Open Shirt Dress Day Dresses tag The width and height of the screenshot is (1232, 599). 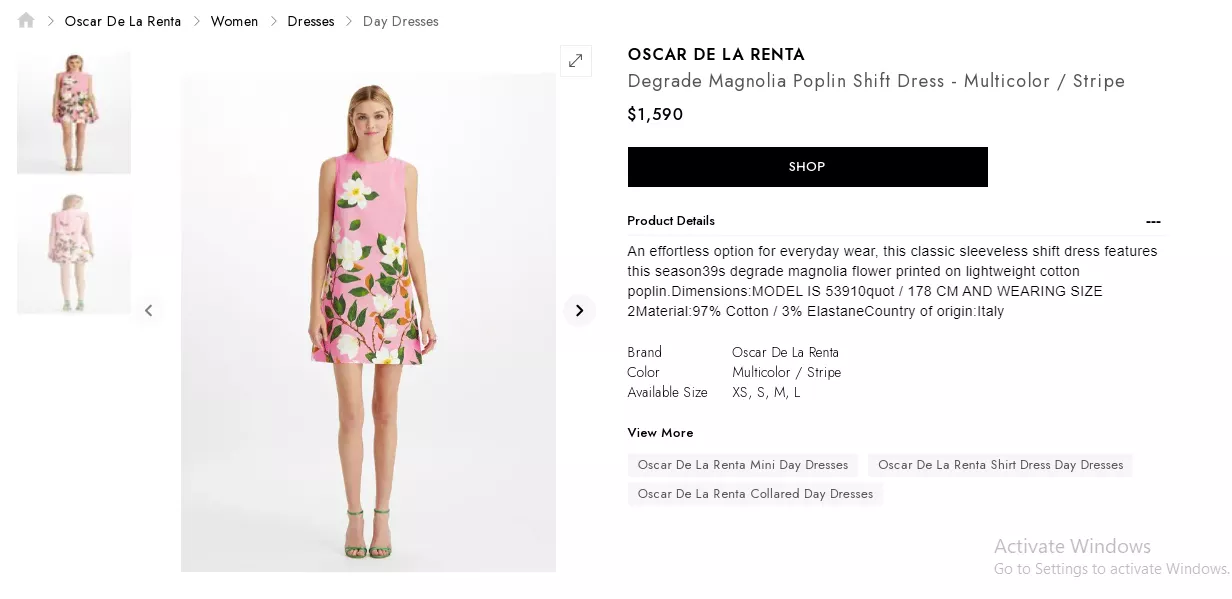(1000, 465)
